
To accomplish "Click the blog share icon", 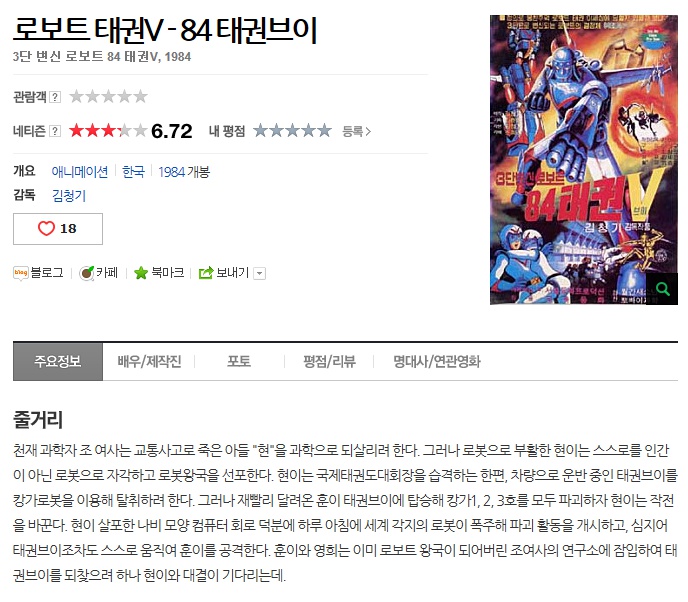I will coord(21,273).
